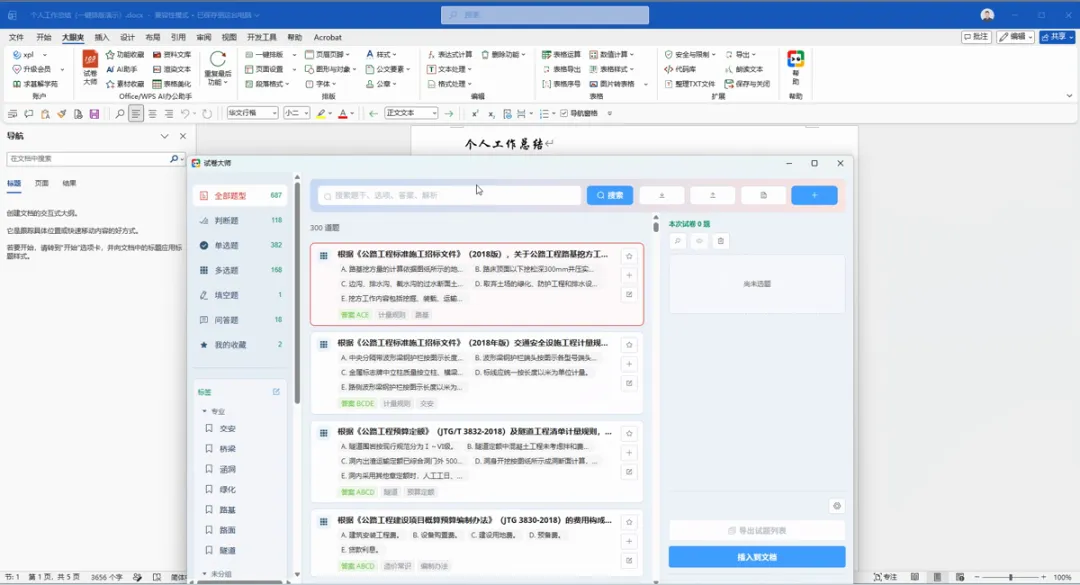Open the colorful 帮助 help icon
1080x585 pixels.
tap(796, 66)
